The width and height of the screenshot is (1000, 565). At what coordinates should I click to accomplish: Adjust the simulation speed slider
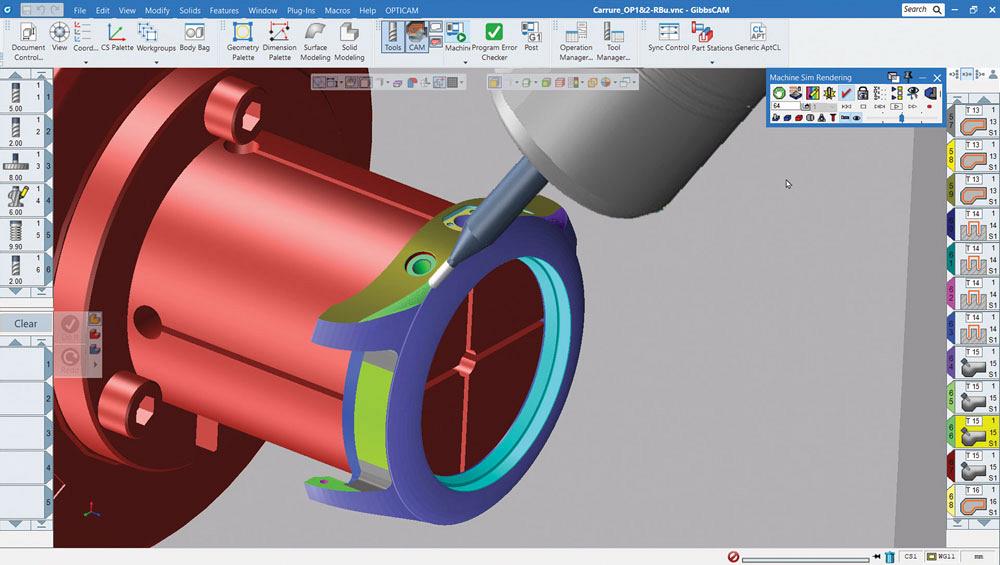[902, 118]
